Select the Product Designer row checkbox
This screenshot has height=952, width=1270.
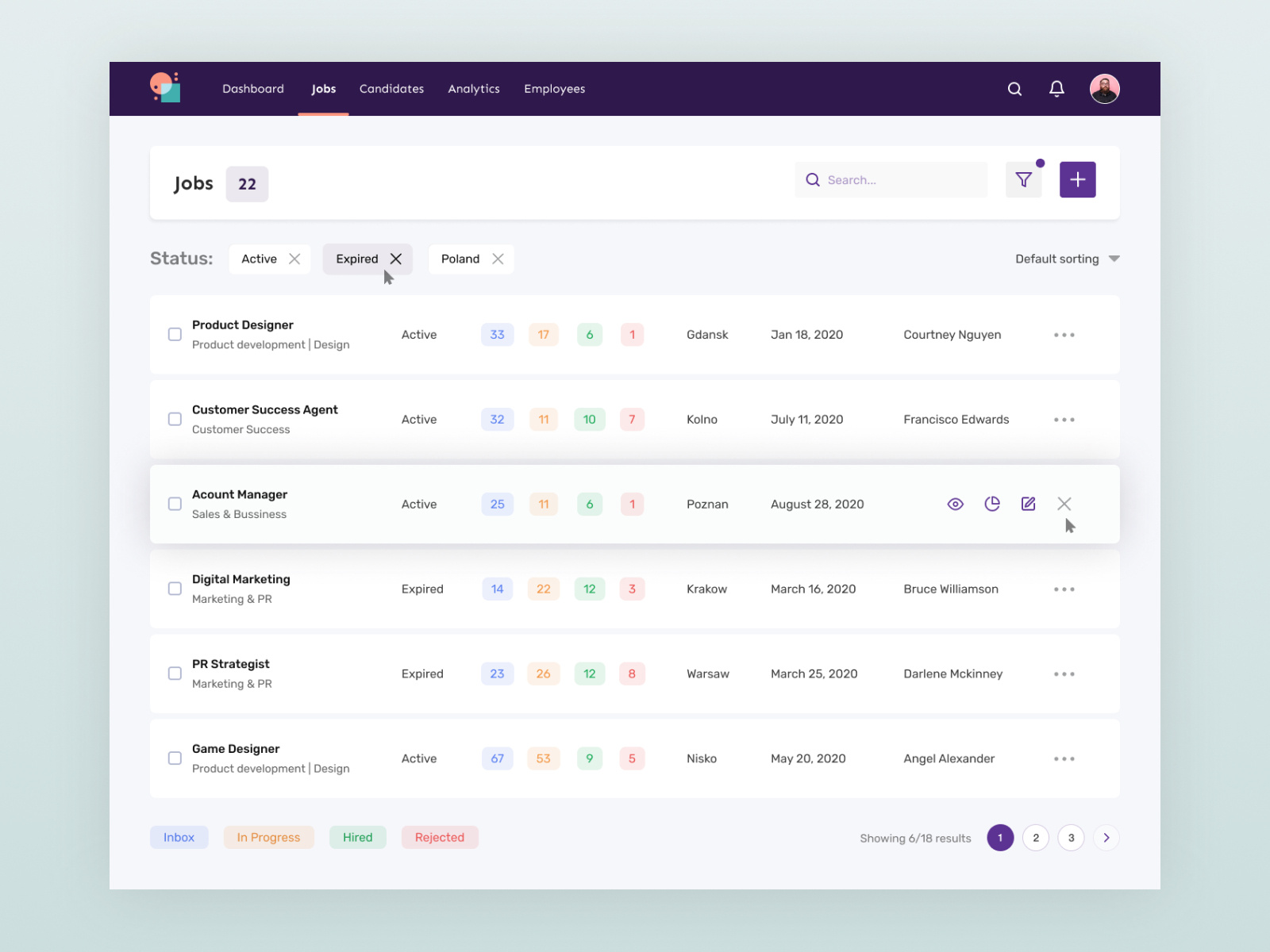coord(175,334)
